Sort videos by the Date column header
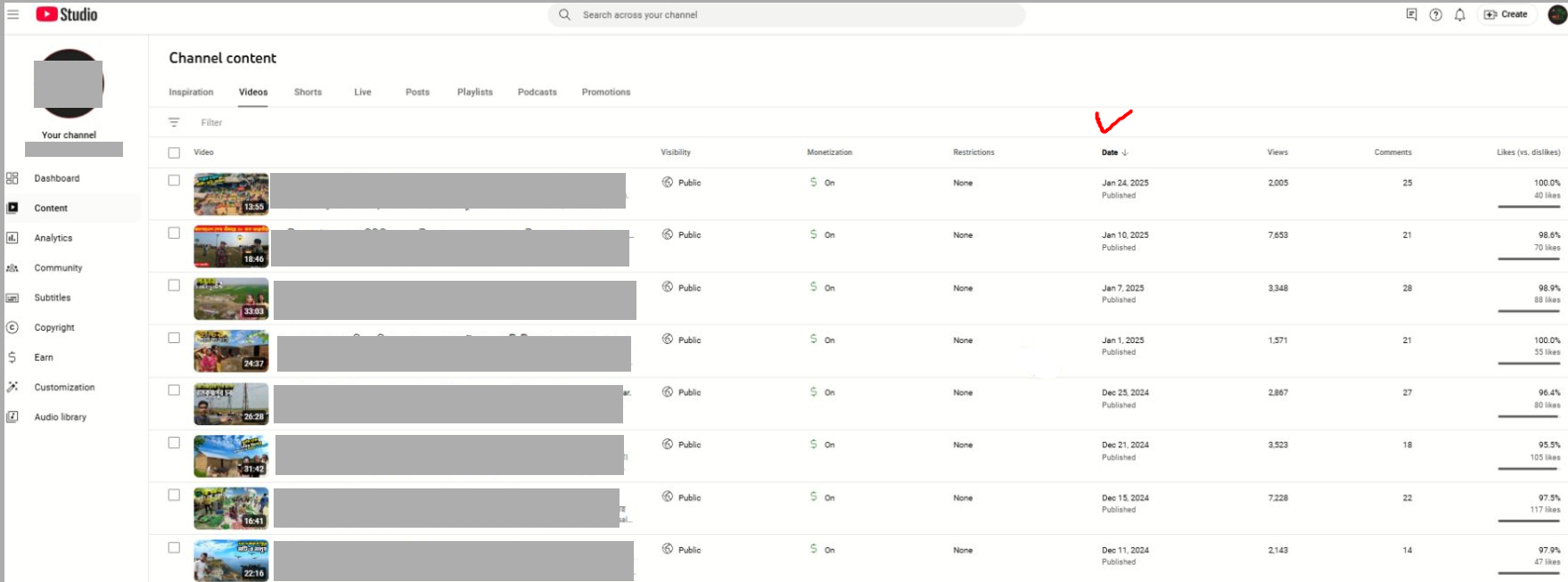1568x582 pixels. coord(1110,152)
